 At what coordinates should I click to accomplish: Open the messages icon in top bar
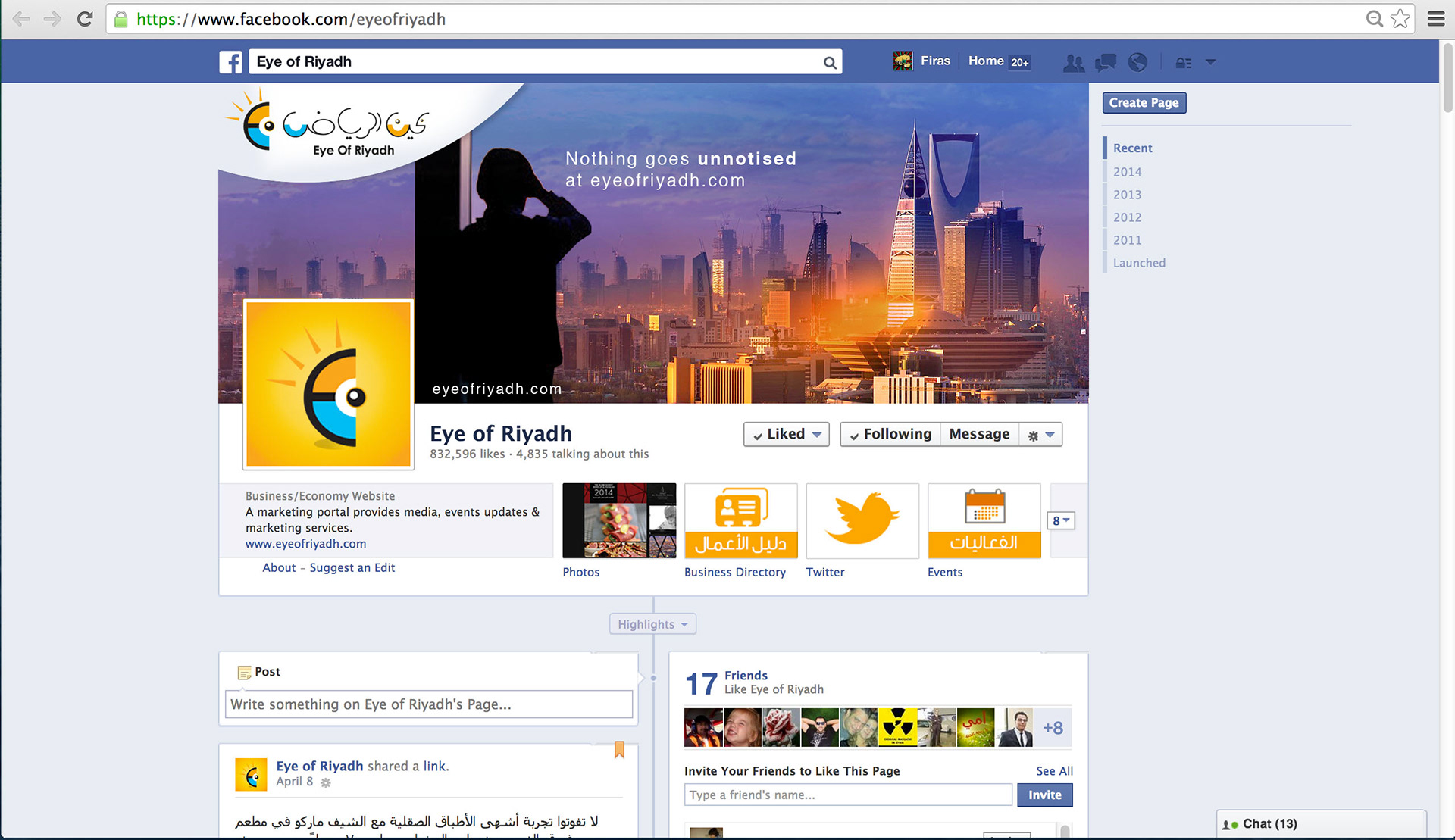[1106, 62]
